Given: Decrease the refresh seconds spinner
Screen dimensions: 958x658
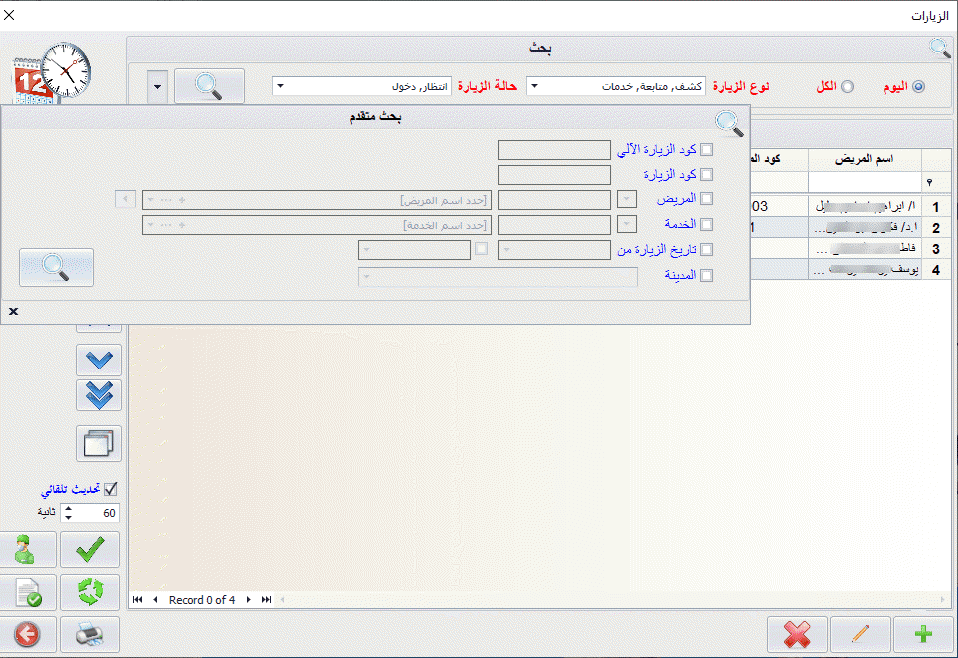Looking at the screenshot, I should click(68, 517).
